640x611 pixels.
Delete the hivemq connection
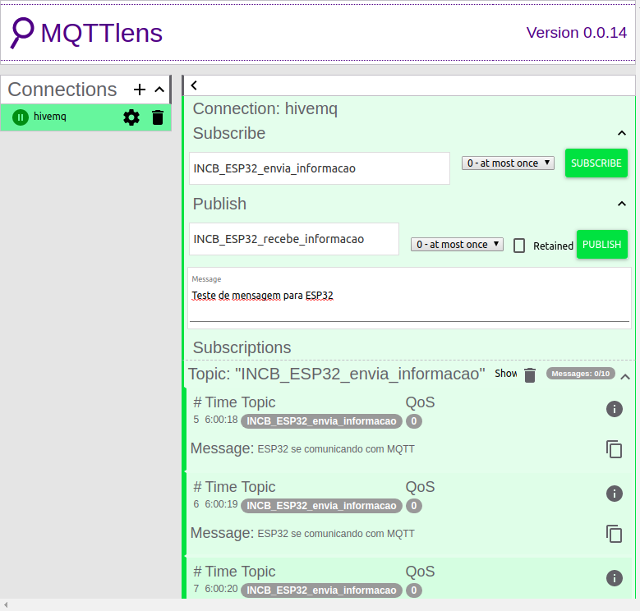pos(158,118)
